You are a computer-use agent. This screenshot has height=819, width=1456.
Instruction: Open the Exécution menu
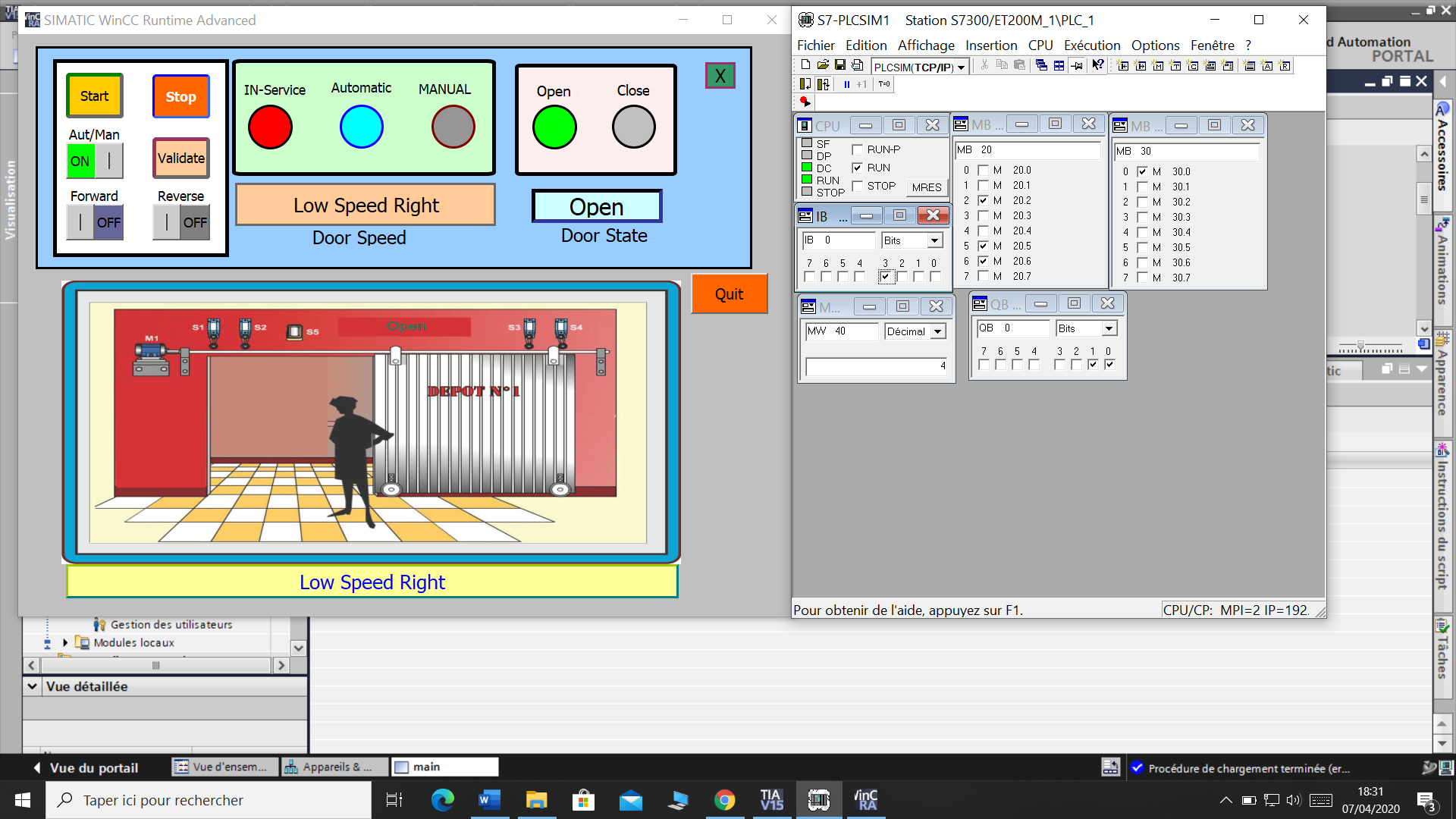click(1092, 45)
